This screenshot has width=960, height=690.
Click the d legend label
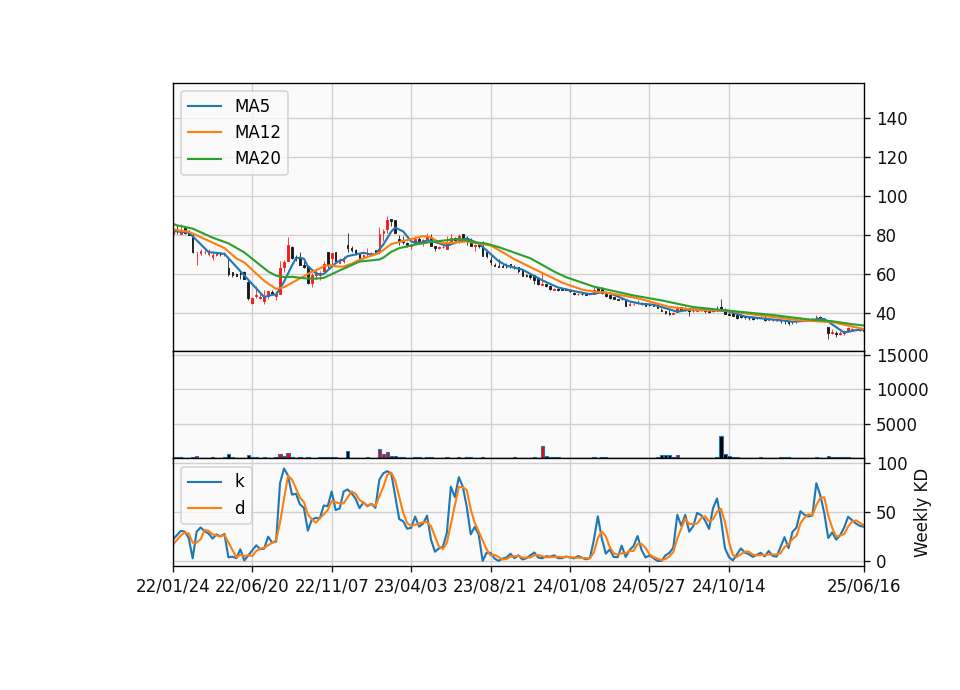tap(239, 508)
